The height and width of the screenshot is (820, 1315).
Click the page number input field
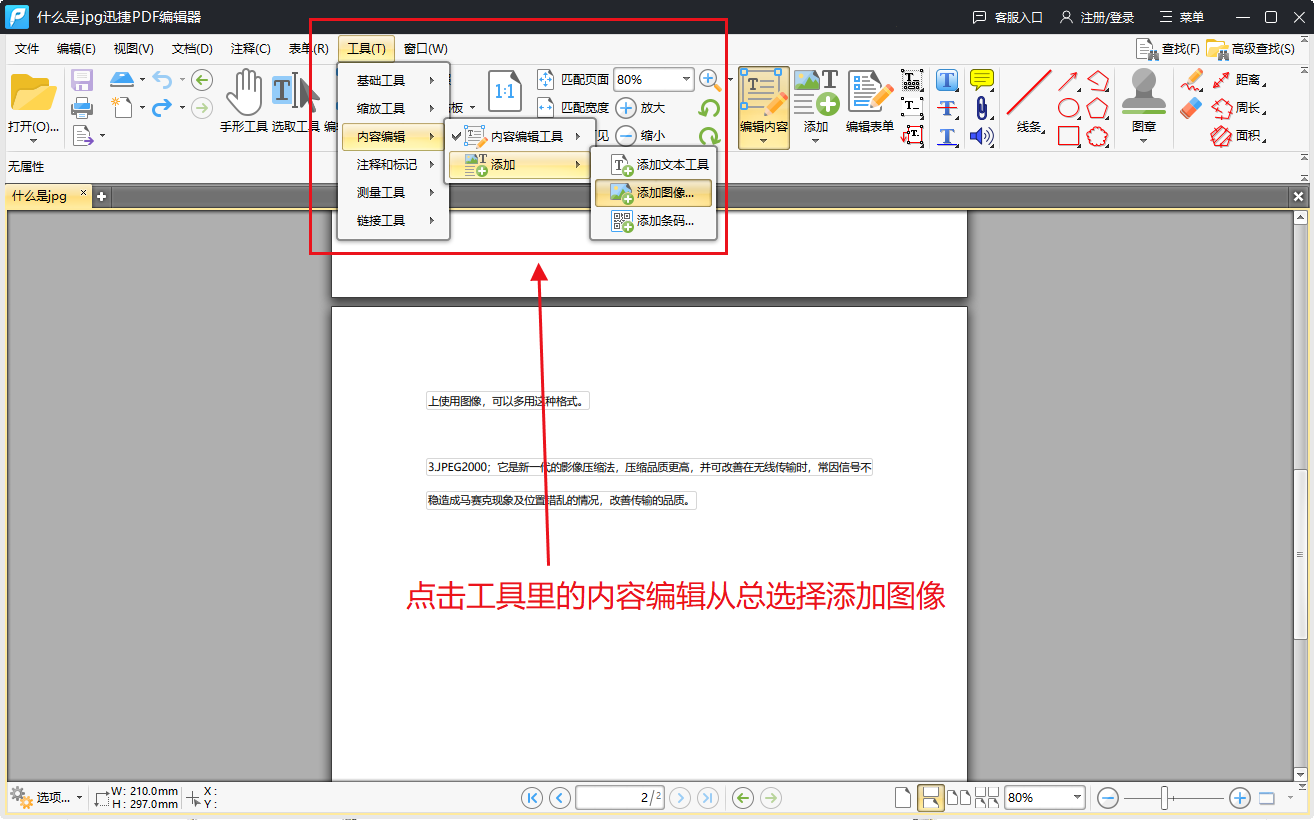pyautogui.click(x=620, y=797)
